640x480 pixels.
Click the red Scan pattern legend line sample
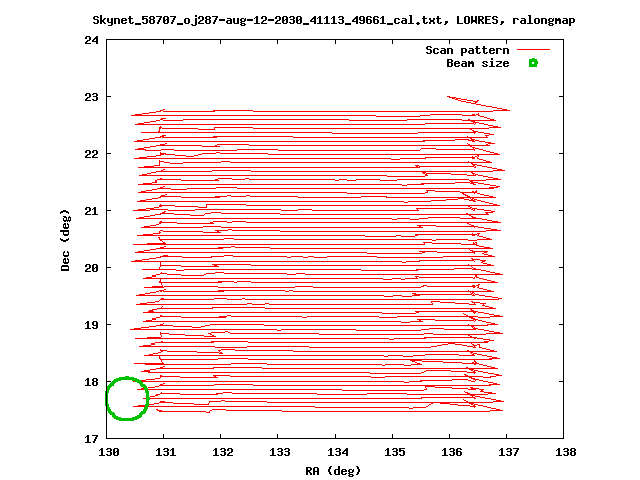pyautogui.click(x=533, y=50)
